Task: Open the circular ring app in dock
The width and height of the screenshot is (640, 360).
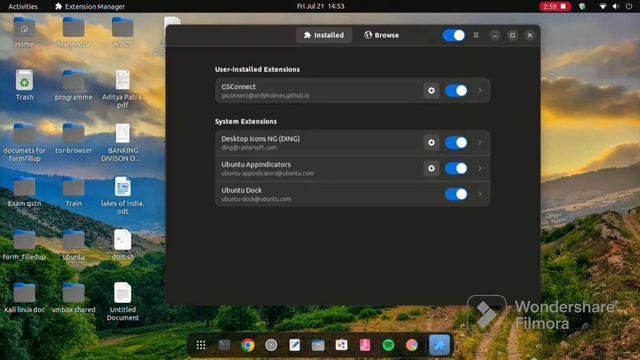Action: [271, 345]
